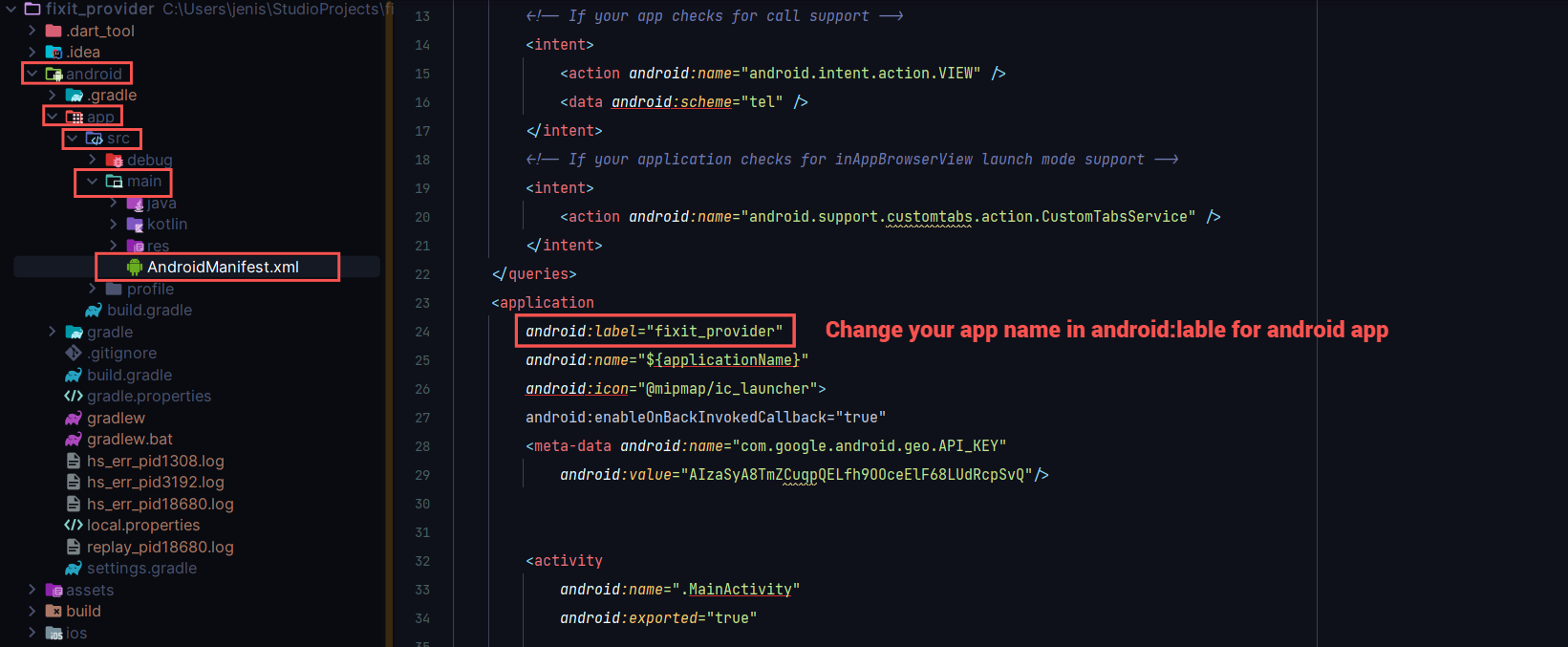Click the android:label fixit_provider line
1568x647 pixels.
654,332
